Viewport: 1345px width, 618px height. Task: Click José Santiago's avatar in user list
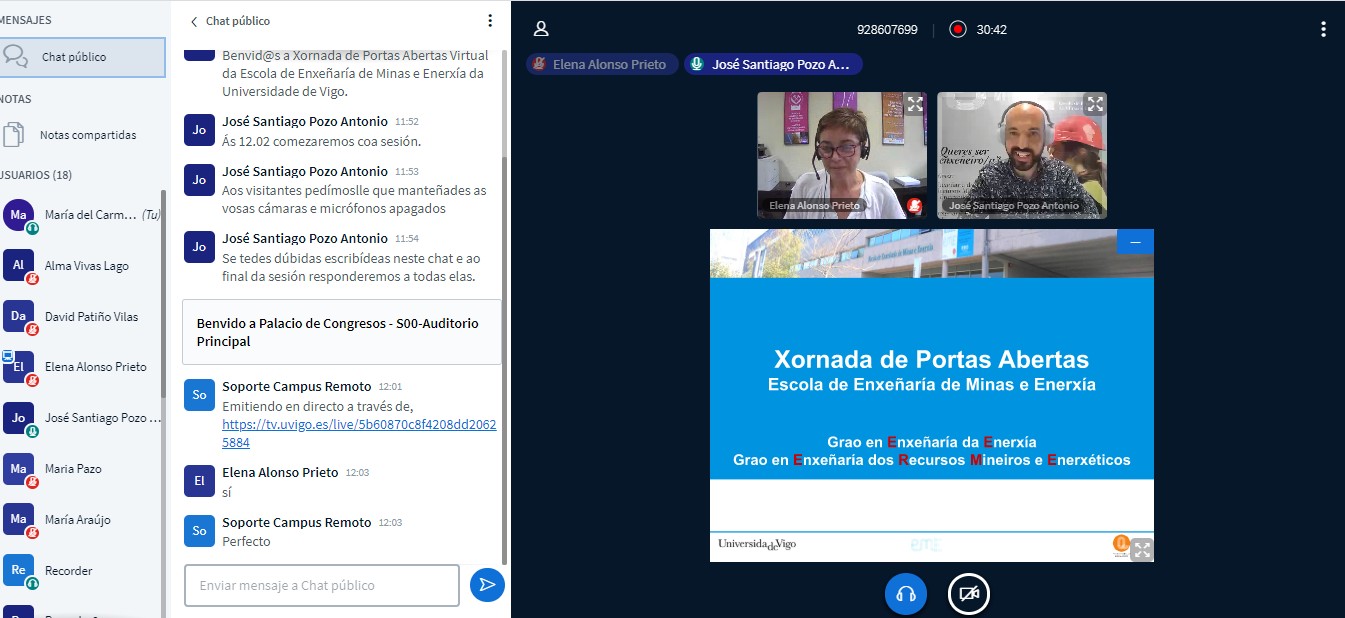click(x=18, y=418)
